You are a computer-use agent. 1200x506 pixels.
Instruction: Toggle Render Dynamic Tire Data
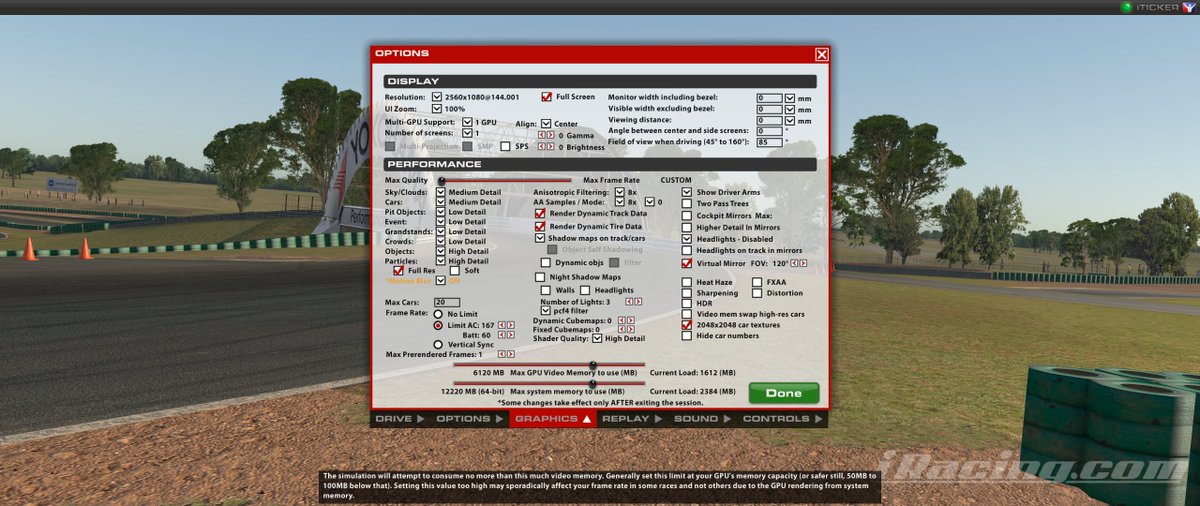[x=540, y=226]
